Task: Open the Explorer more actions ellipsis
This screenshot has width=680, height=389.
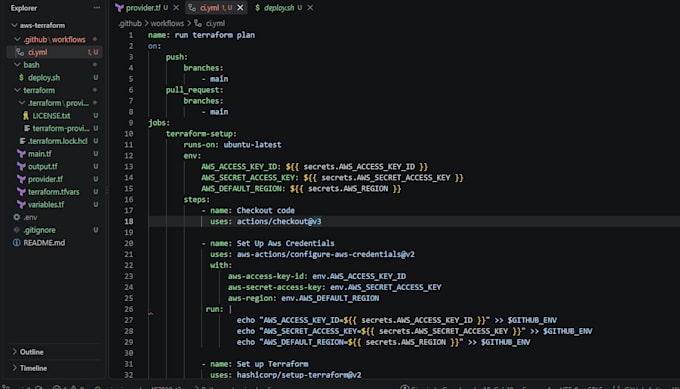Action: coord(96,8)
